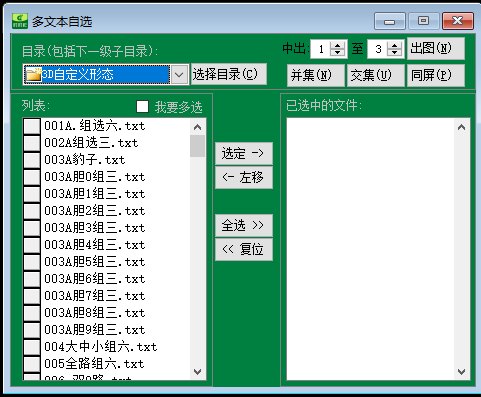Minimize the 多文本自选 window

390,22
